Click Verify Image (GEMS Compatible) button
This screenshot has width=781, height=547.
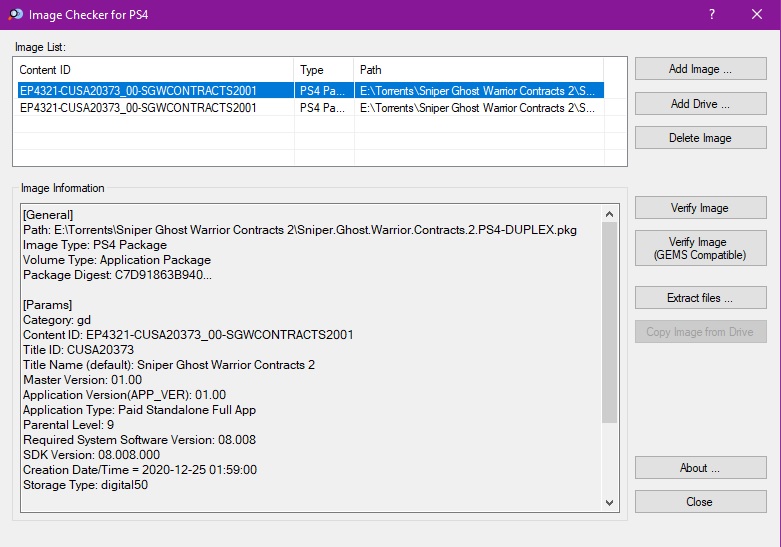700,248
